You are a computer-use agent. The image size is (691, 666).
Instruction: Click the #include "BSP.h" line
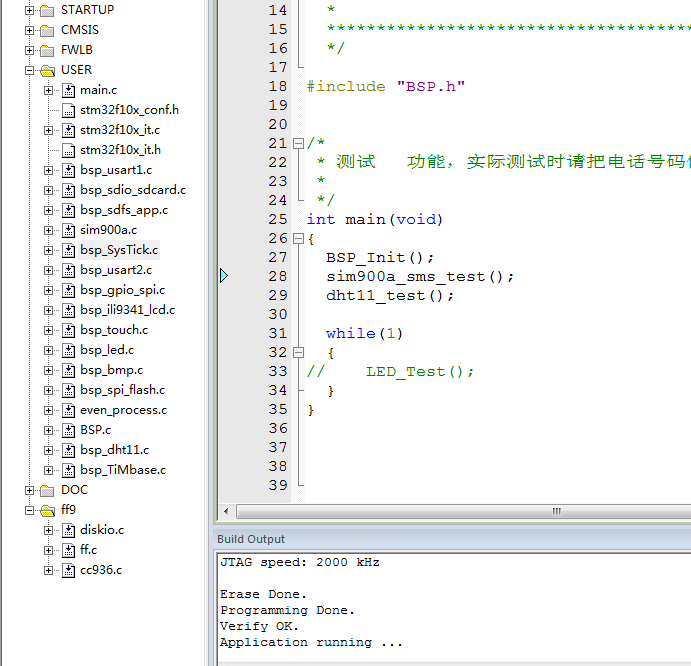[x=386, y=86]
